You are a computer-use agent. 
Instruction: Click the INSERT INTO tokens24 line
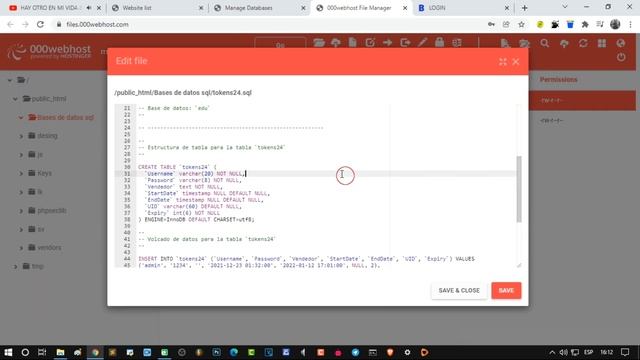point(306,259)
